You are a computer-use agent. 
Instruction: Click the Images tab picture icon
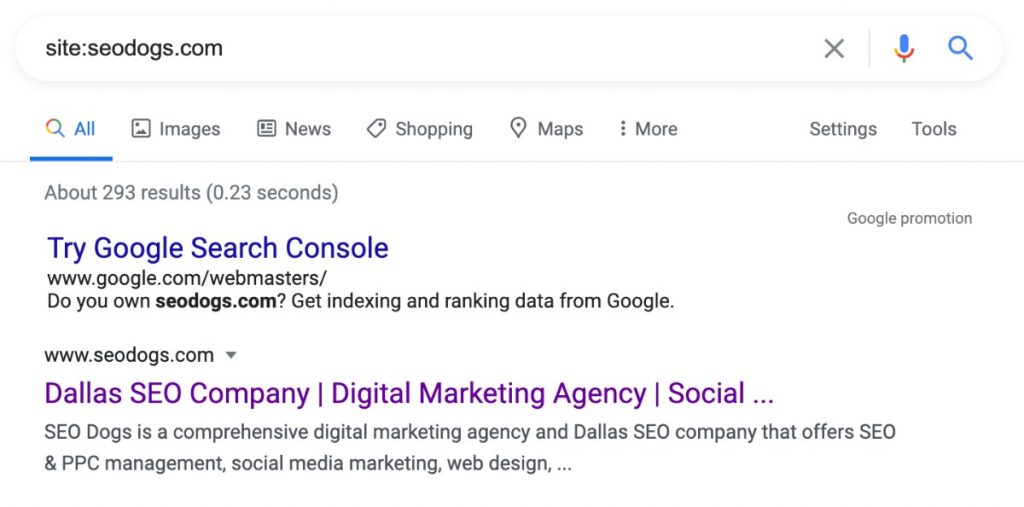[141, 129]
